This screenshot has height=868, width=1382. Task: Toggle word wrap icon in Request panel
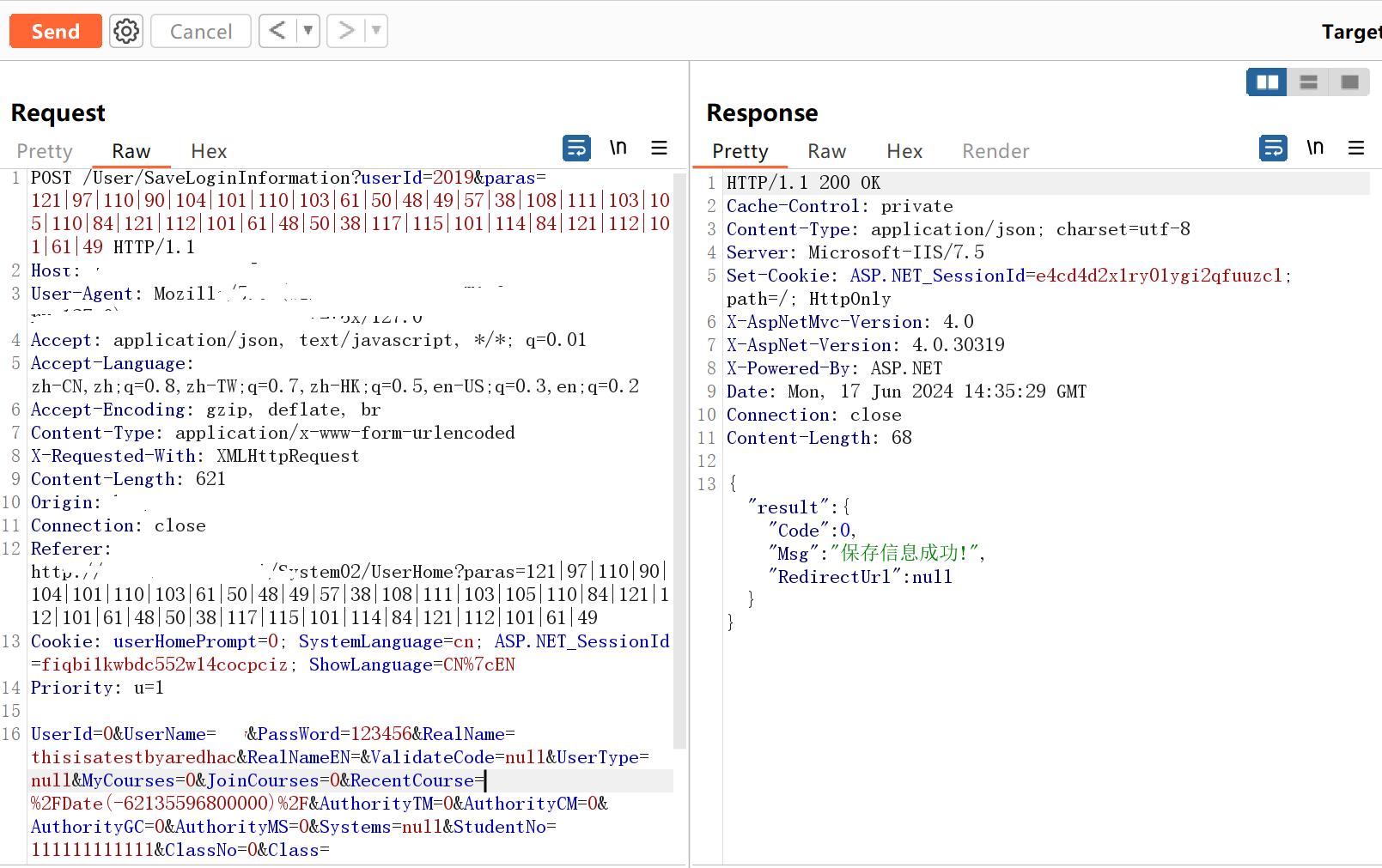pos(576,148)
